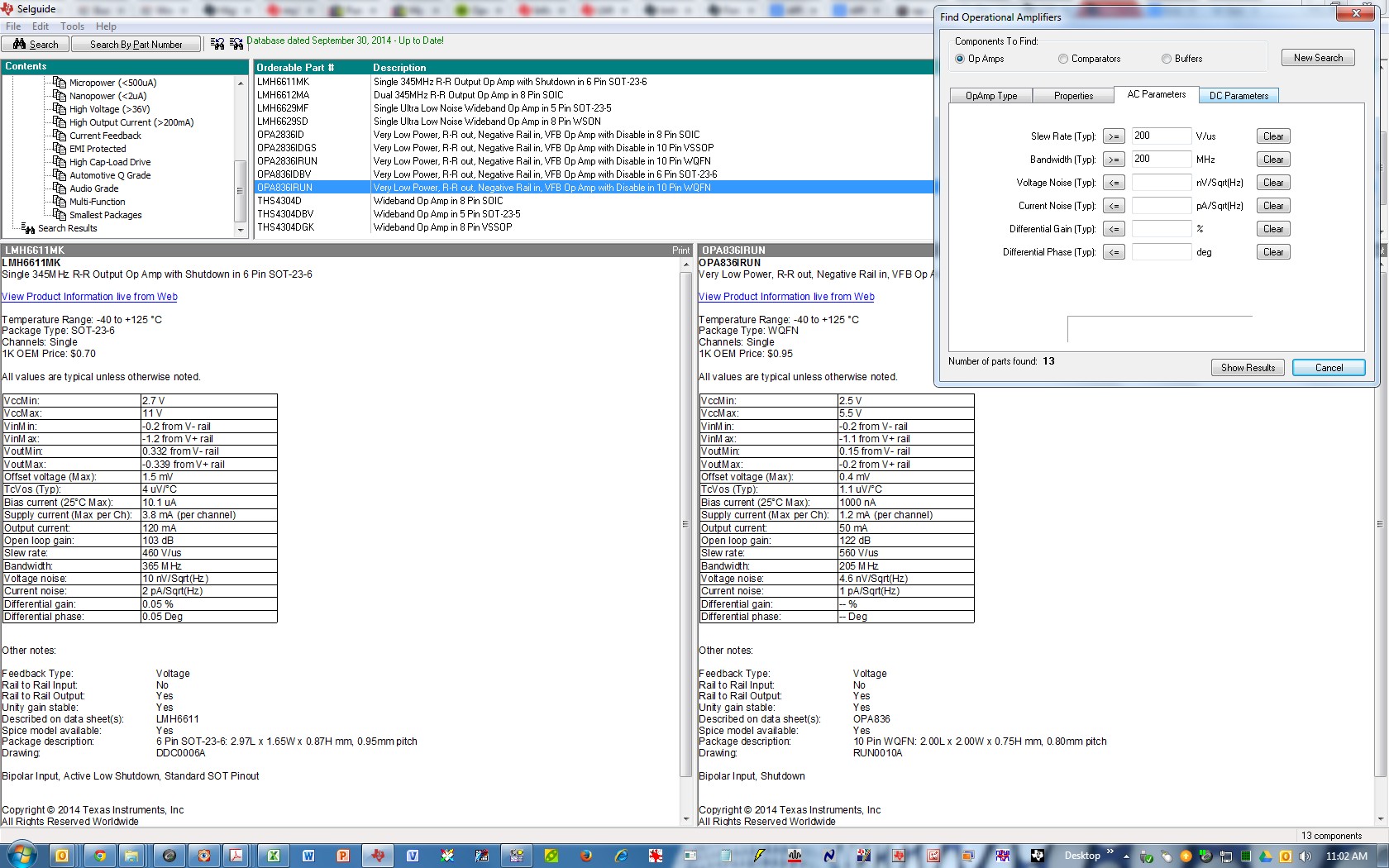Viewport: 1389px width, 868px height.
Task: Click the Current Noise input field
Action: (1161, 206)
